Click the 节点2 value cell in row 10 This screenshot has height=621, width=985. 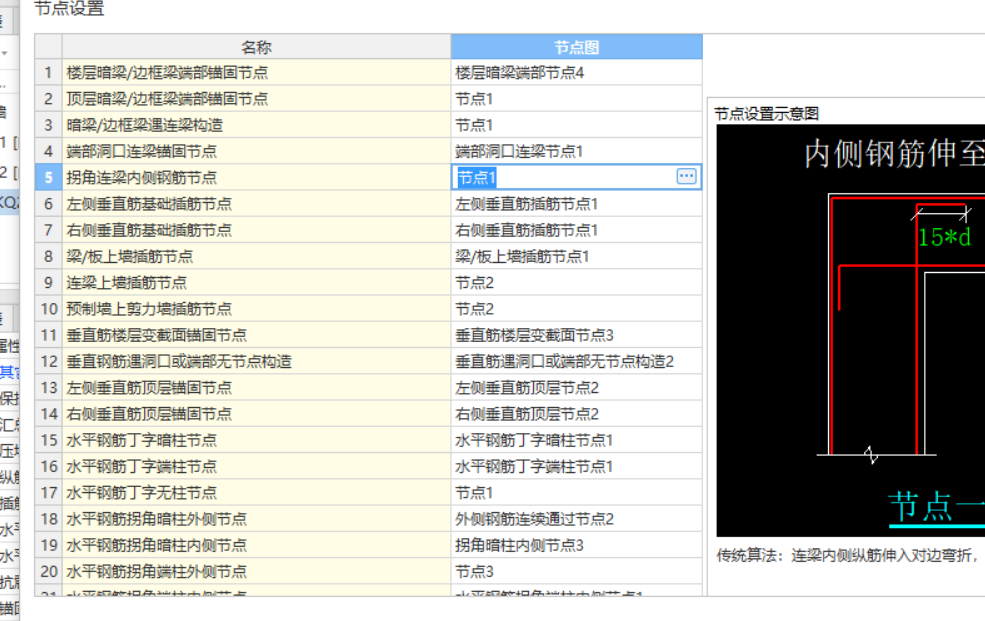pyautogui.click(x=576, y=309)
